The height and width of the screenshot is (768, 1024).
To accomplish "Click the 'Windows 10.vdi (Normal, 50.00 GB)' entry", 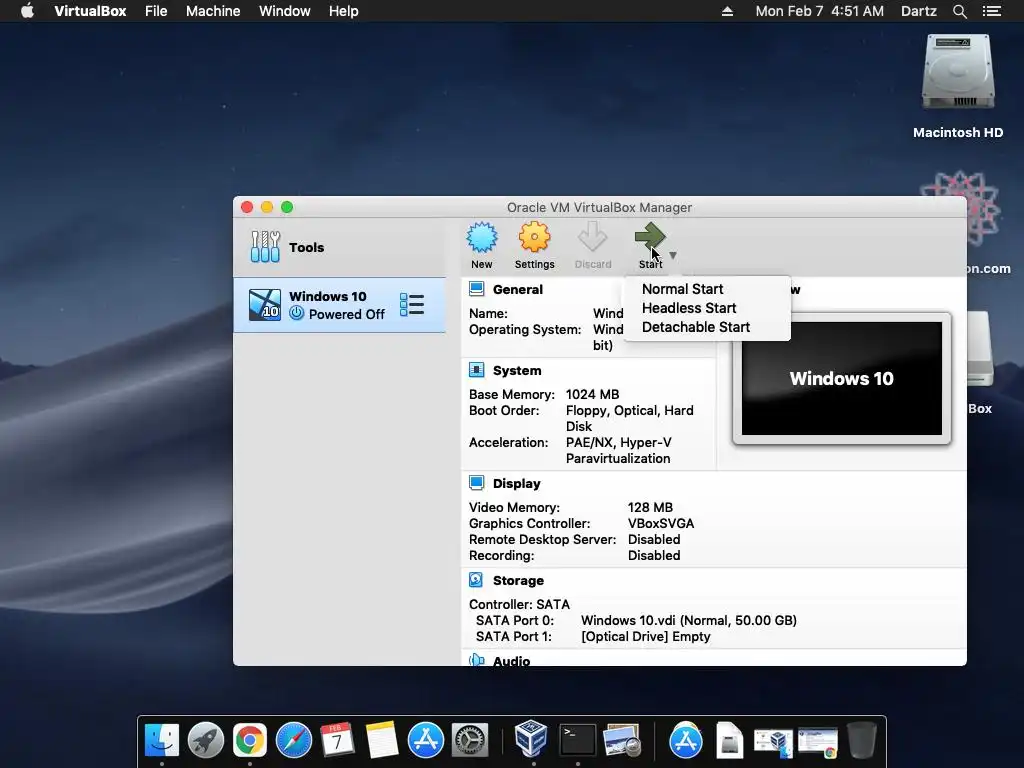I will (689, 620).
